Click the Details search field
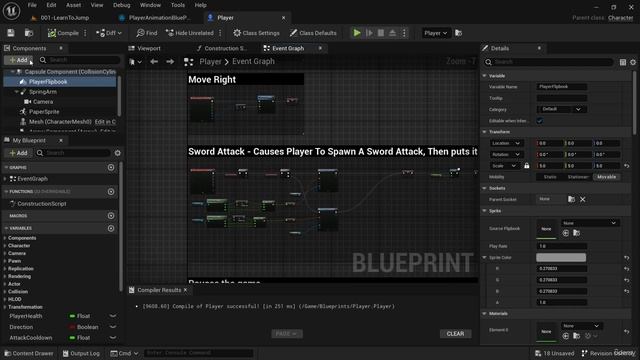 coord(548,62)
